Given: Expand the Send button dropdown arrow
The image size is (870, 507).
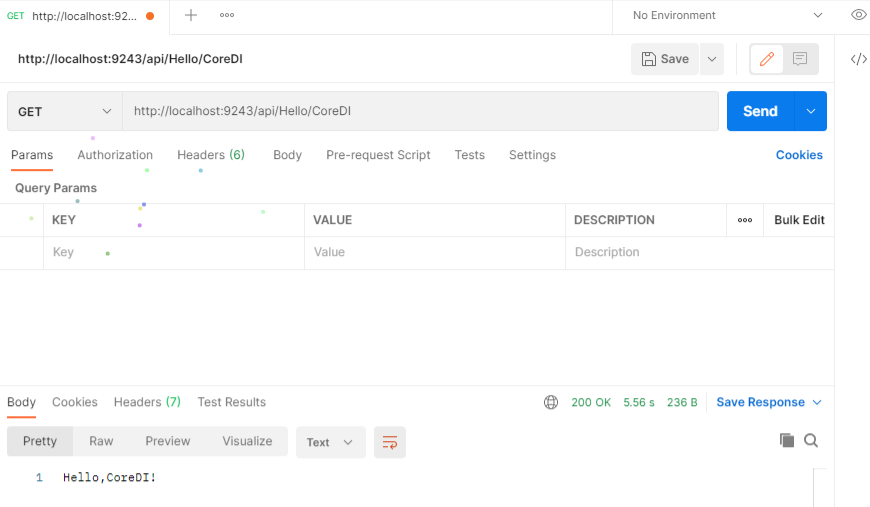Looking at the screenshot, I should pos(811,111).
